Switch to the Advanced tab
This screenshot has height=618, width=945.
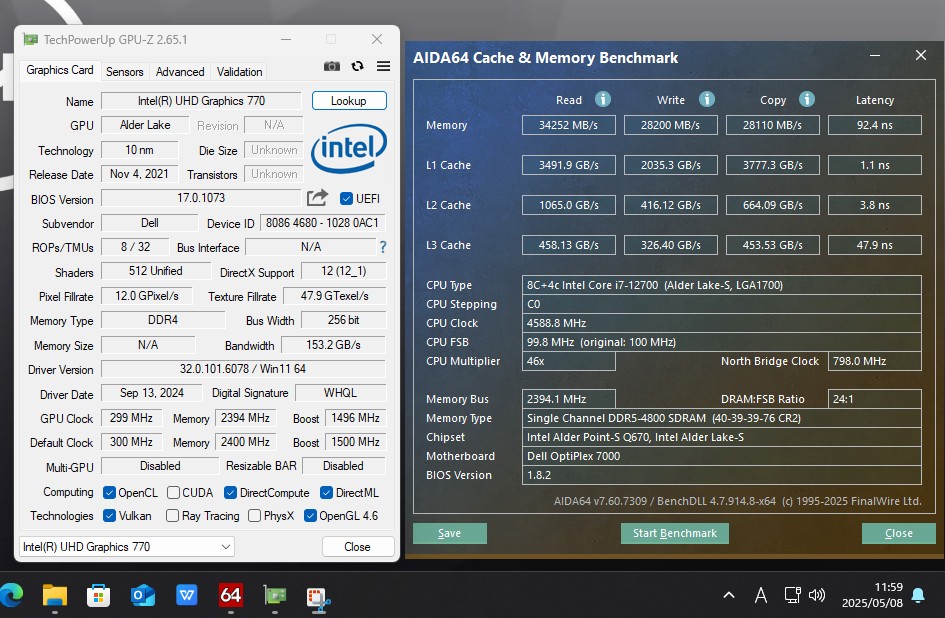point(180,72)
